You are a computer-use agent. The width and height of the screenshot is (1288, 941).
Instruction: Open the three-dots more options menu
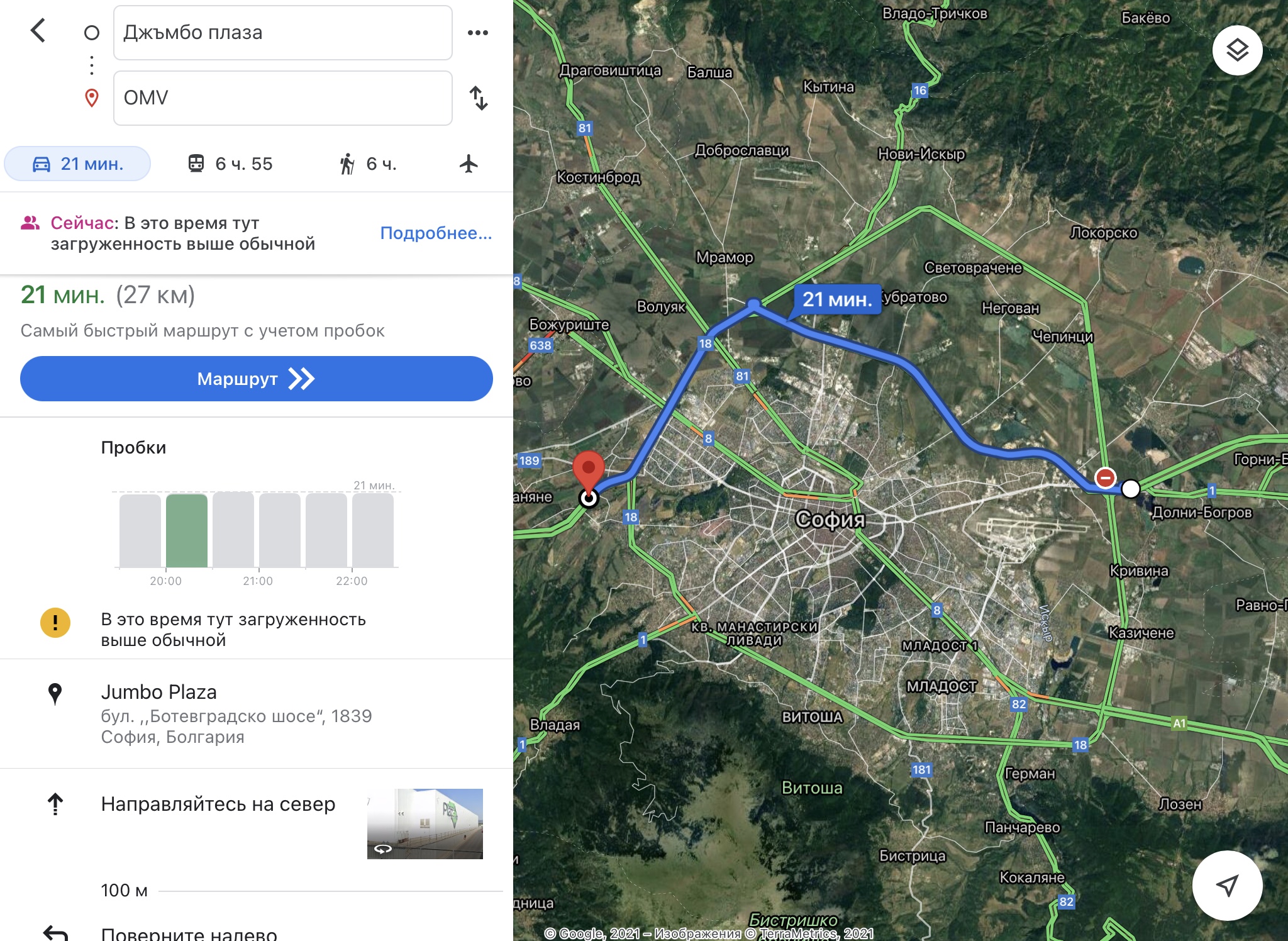(478, 33)
